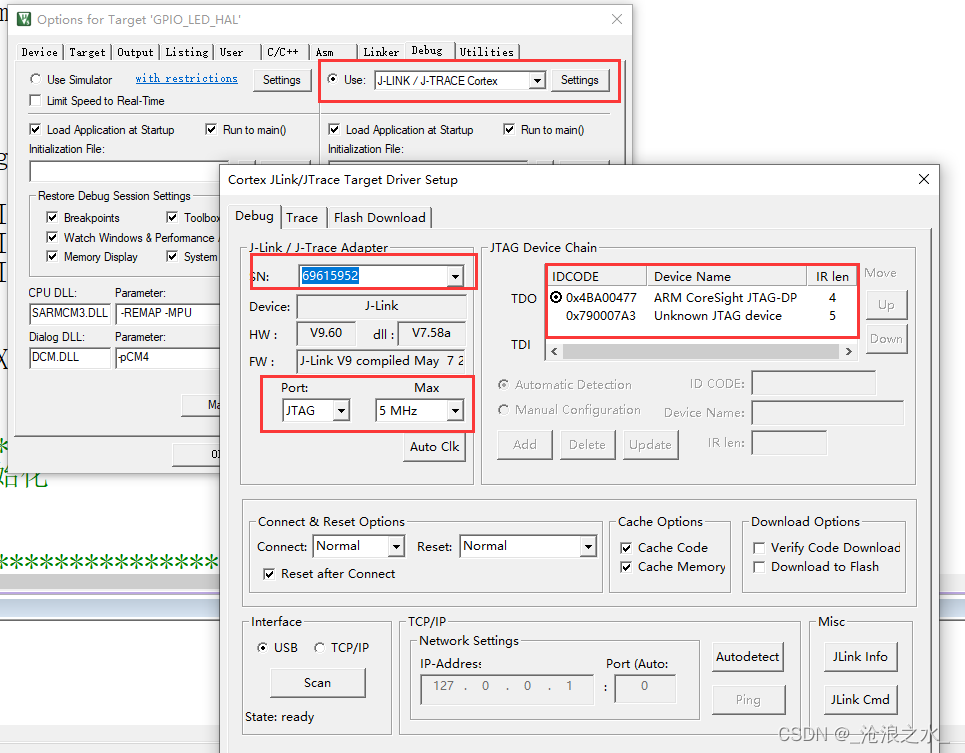This screenshot has width=965, height=753.
Task: Open the Linker tab
Action: pos(381,52)
